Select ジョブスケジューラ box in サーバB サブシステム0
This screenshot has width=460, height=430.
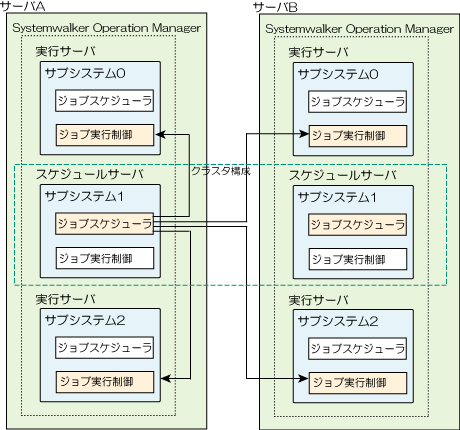[358, 101]
